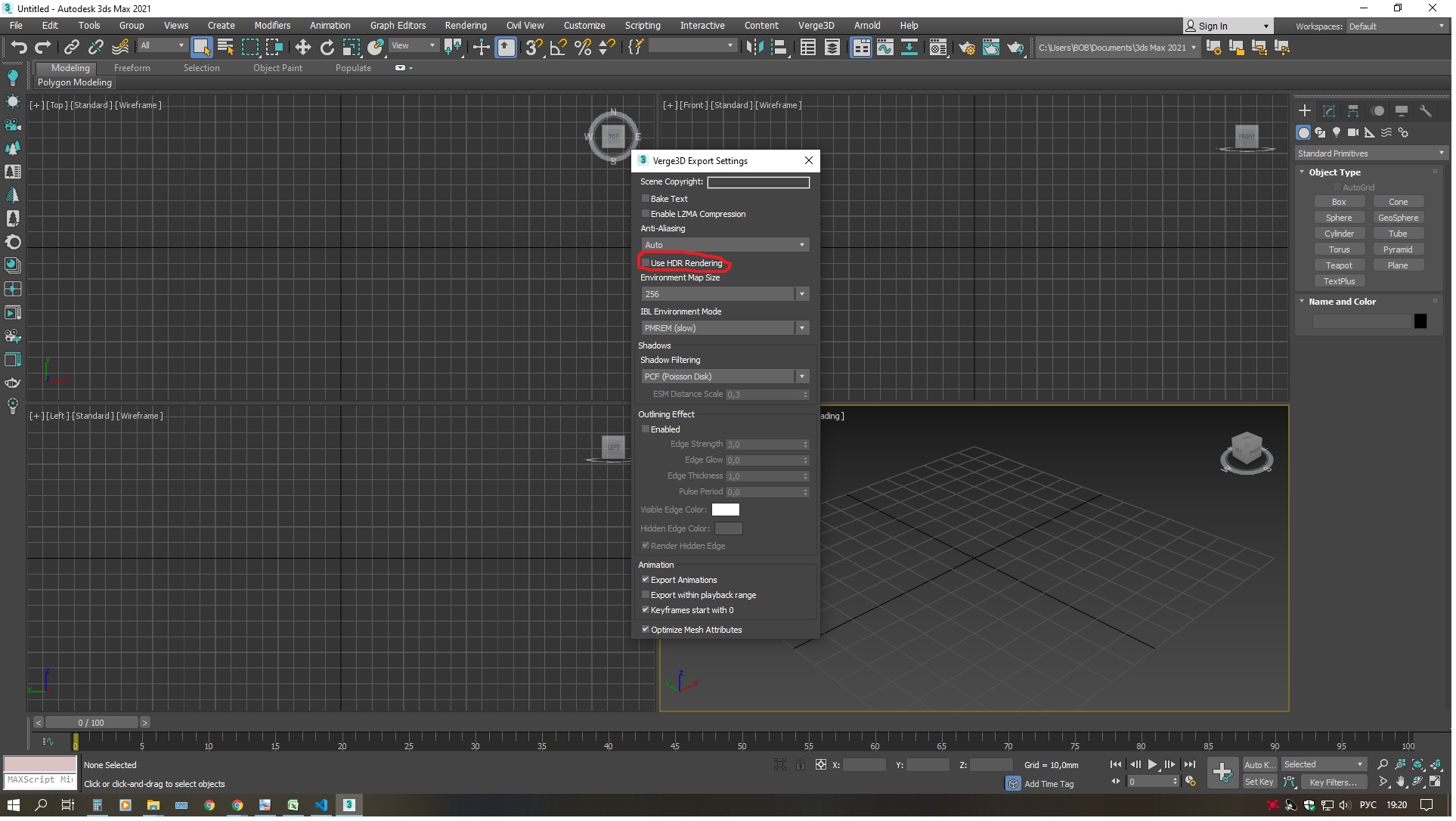The width and height of the screenshot is (1456, 821).
Task: Click the Undo arrow in main toolbar
Action: click(x=19, y=48)
